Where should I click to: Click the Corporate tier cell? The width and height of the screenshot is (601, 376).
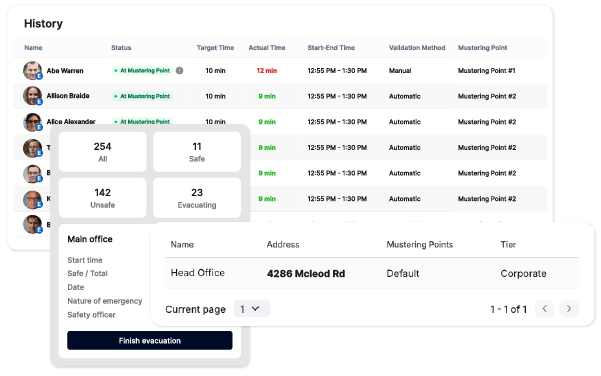point(524,274)
